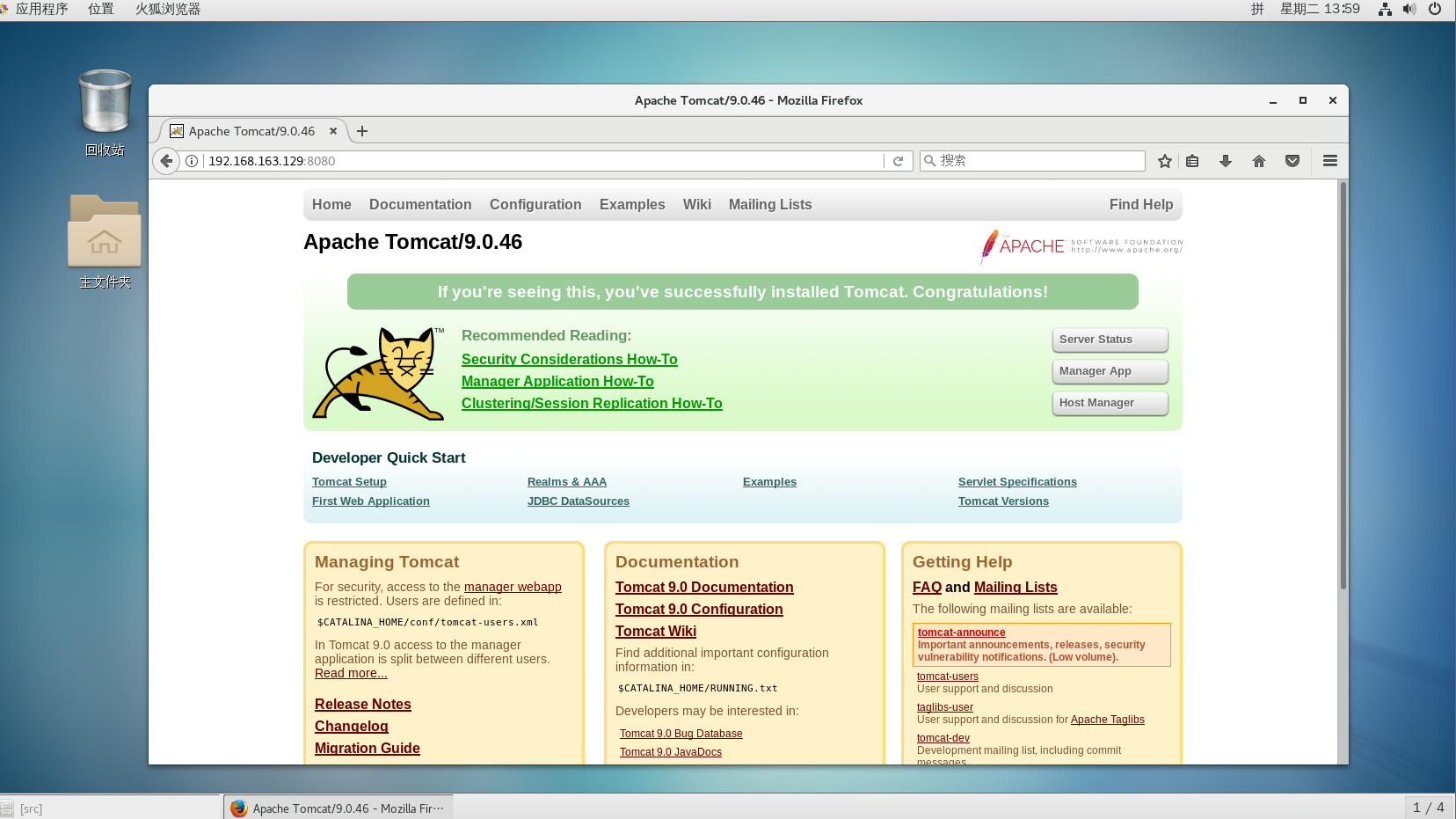
Task: Open Servlet Specifications link
Action: 1017,482
